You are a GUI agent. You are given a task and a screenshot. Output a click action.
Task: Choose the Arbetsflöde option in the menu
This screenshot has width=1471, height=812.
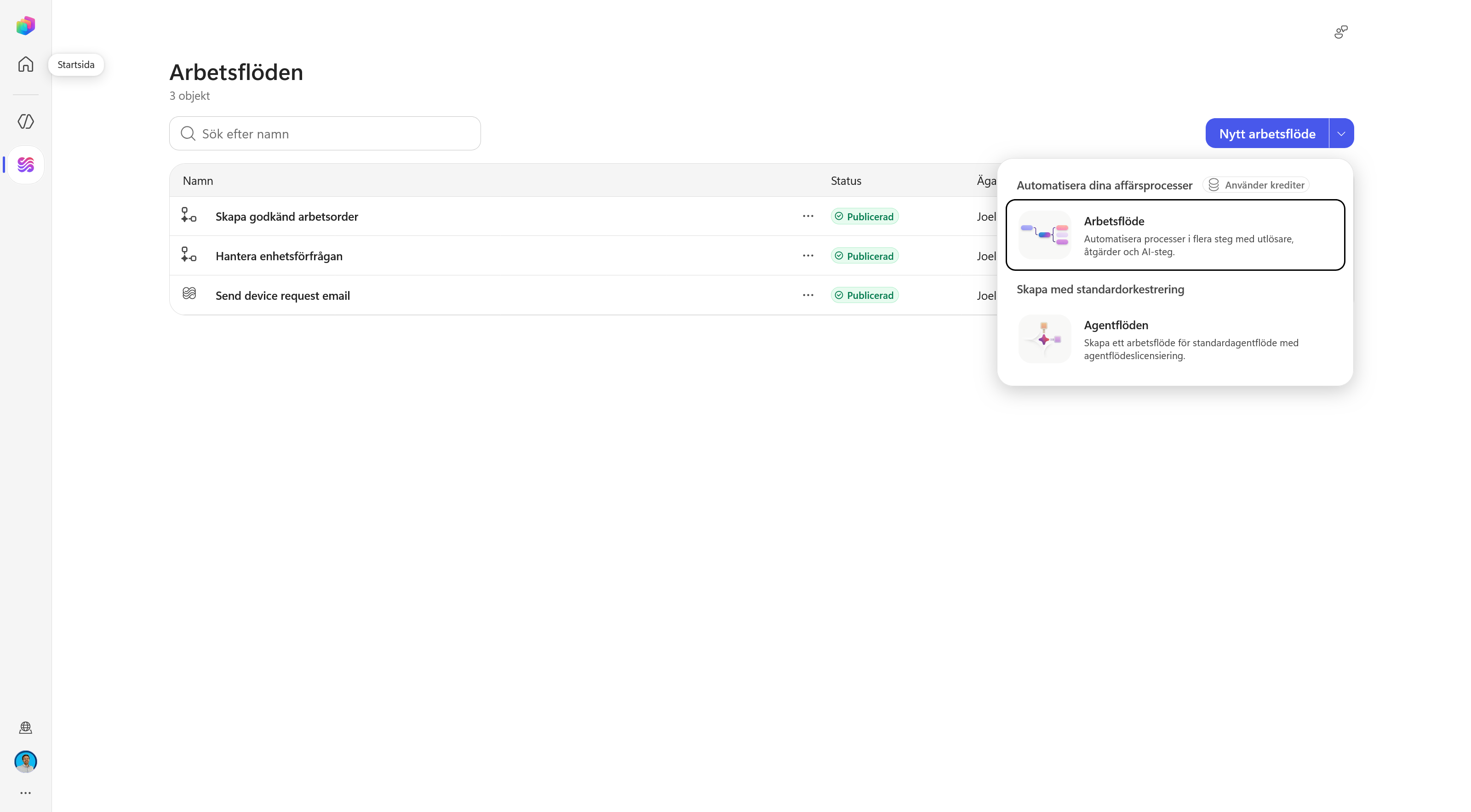pyautogui.click(x=1175, y=234)
